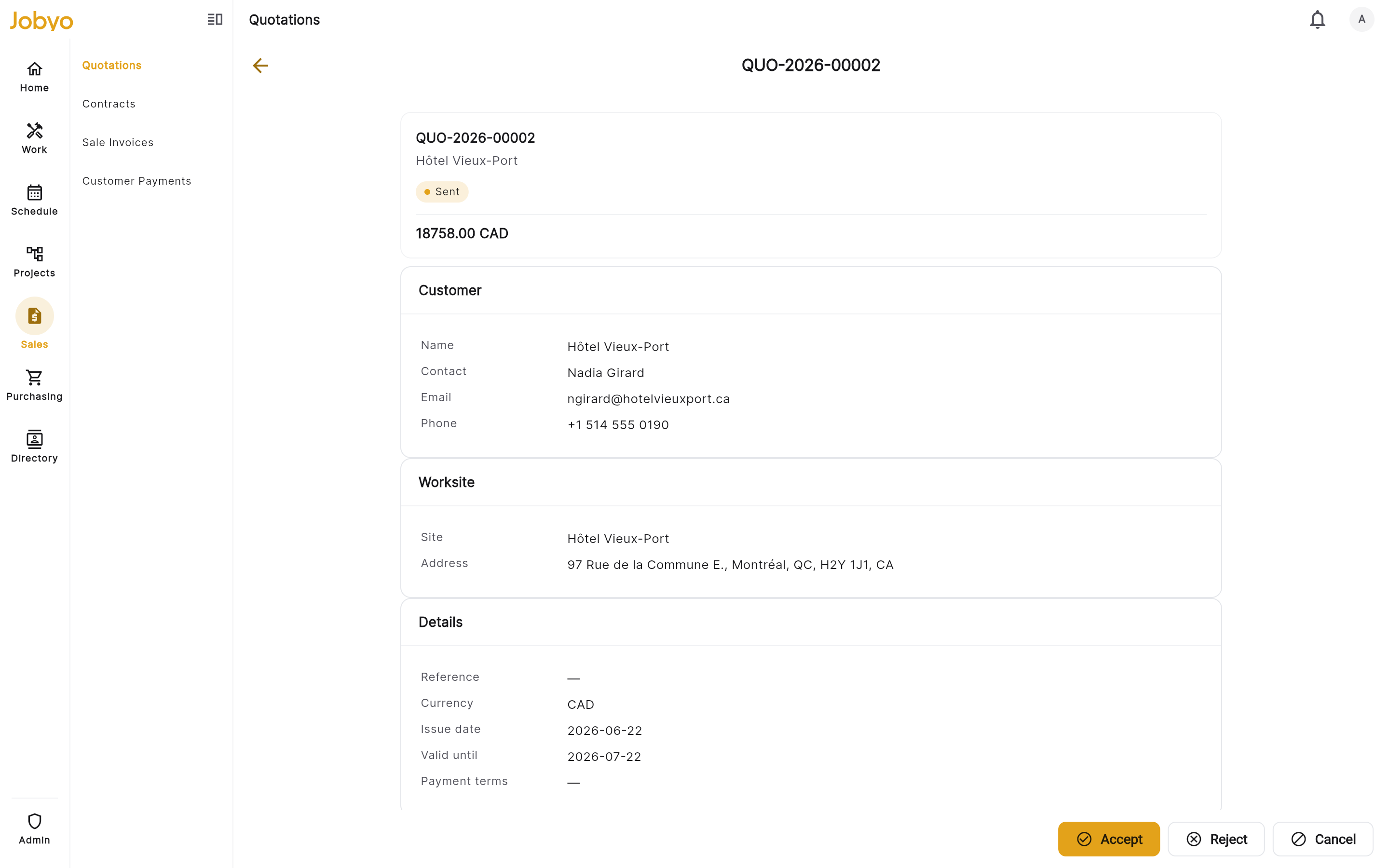Screen dimensions: 1389x868
Task: Open the Home section icon
Action: pos(34,69)
